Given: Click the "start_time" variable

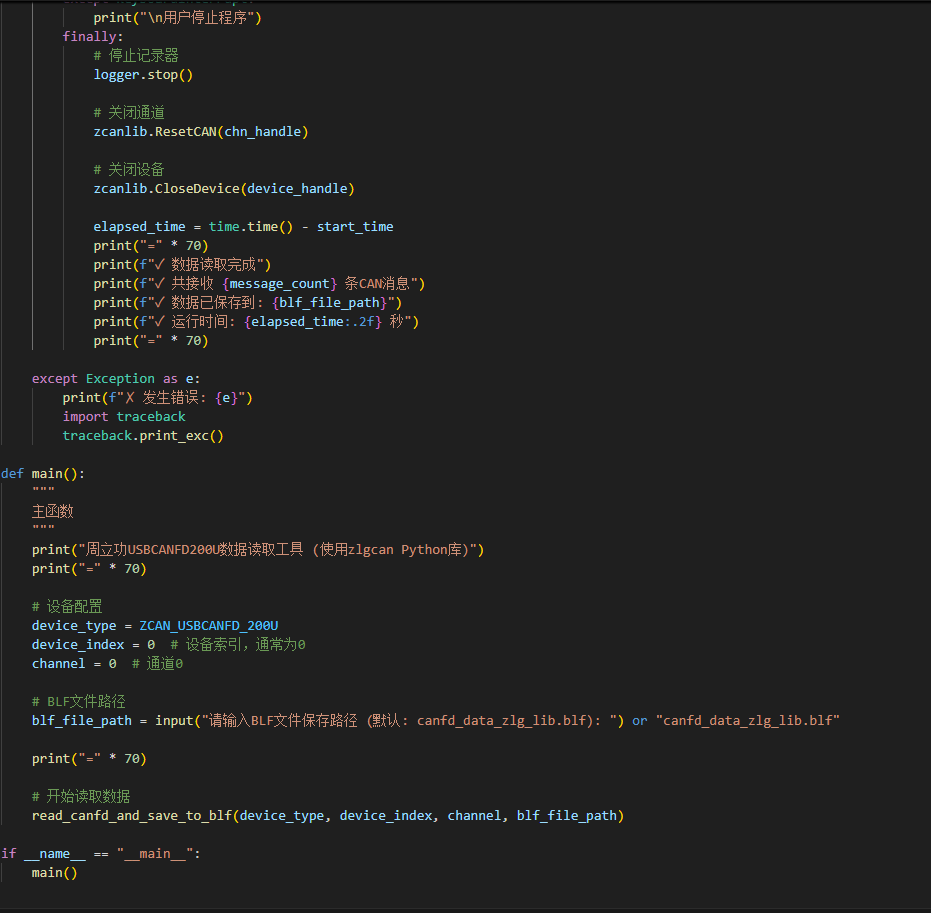Looking at the screenshot, I should coord(355,227).
